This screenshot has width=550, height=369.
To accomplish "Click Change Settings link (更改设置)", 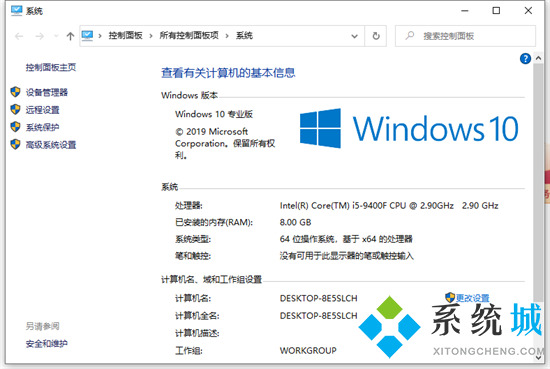I will point(472,298).
